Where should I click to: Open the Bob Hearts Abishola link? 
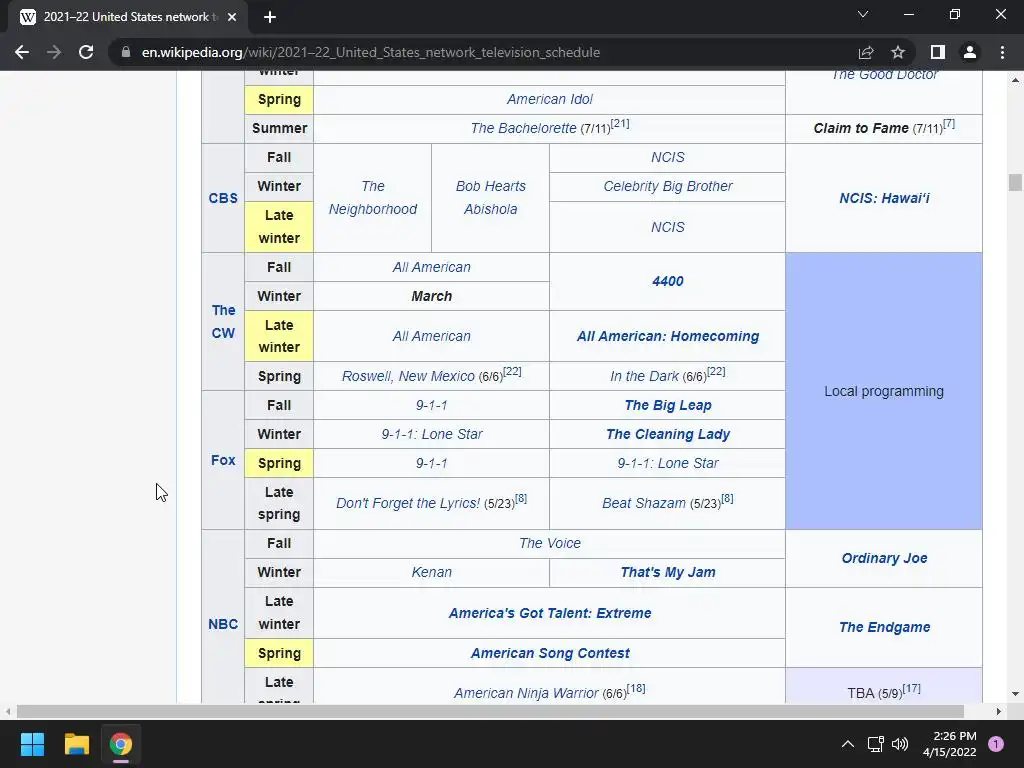490,197
